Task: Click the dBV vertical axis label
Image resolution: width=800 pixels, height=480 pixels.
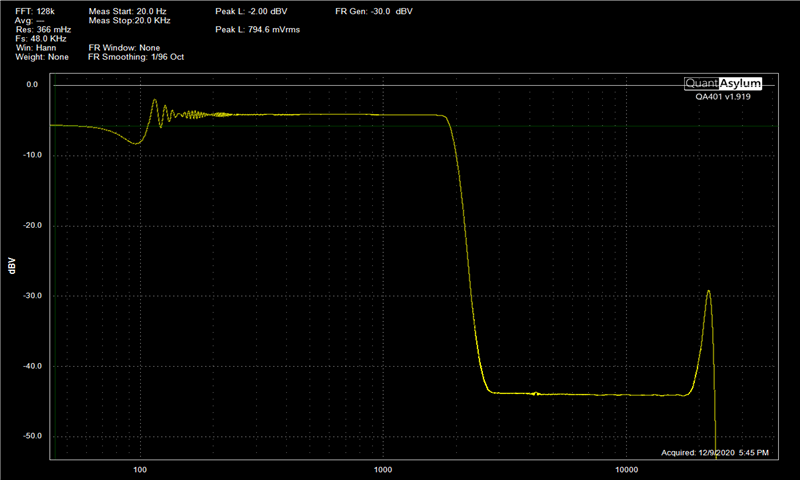Action: pyautogui.click(x=12, y=266)
